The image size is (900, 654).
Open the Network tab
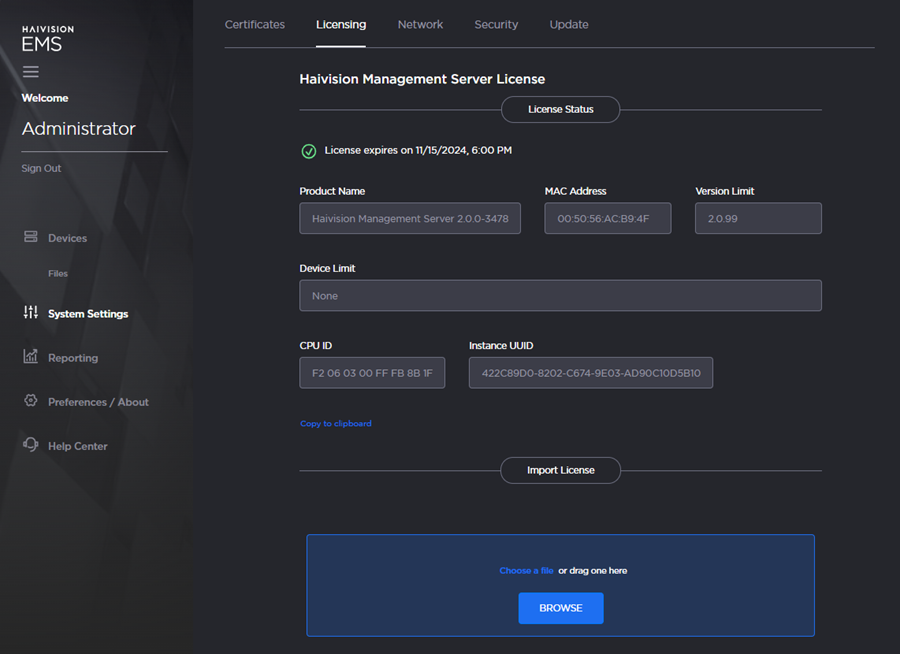click(420, 24)
